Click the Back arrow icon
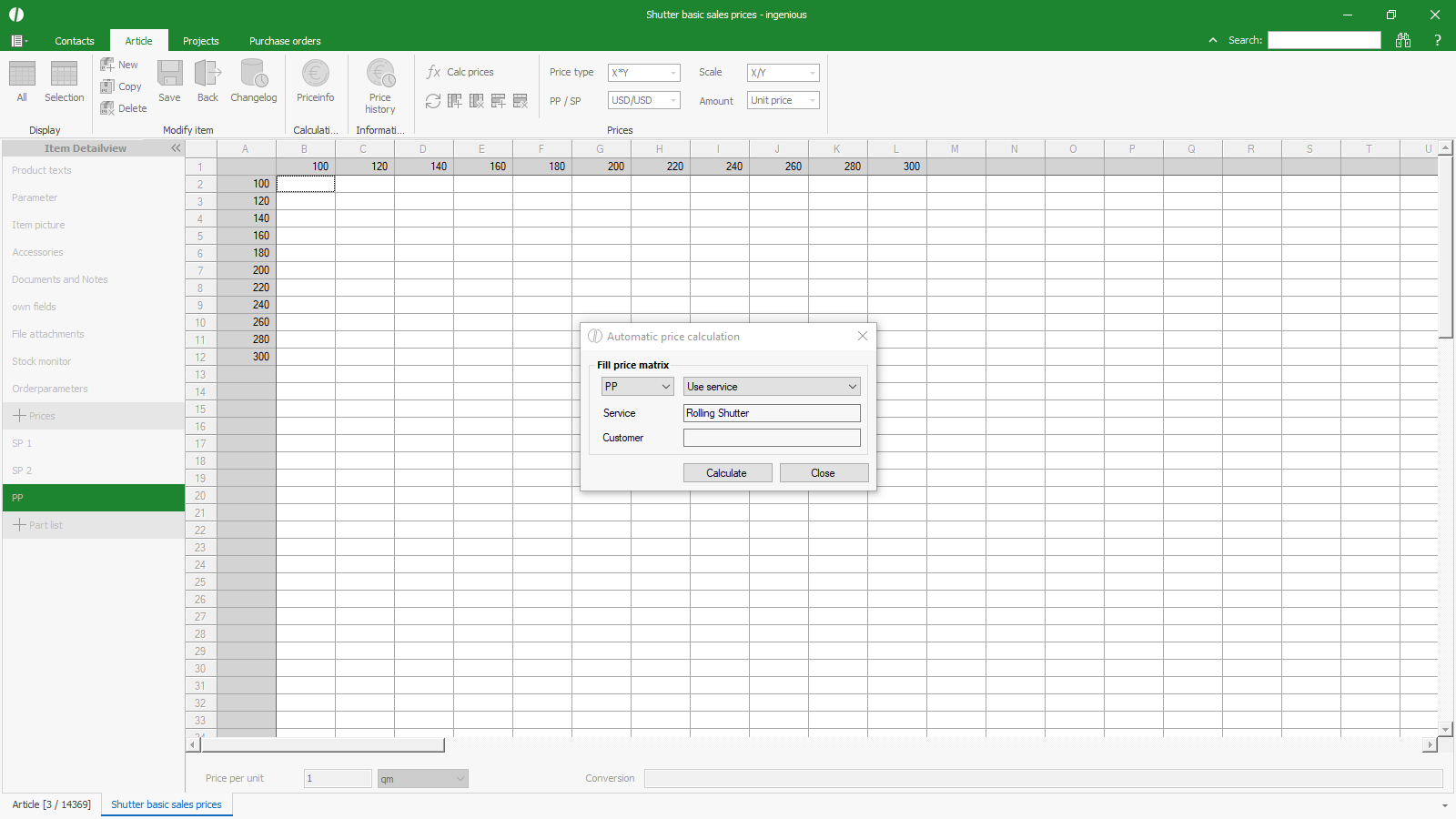This screenshot has height=819, width=1456. pyautogui.click(x=207, y=75)
